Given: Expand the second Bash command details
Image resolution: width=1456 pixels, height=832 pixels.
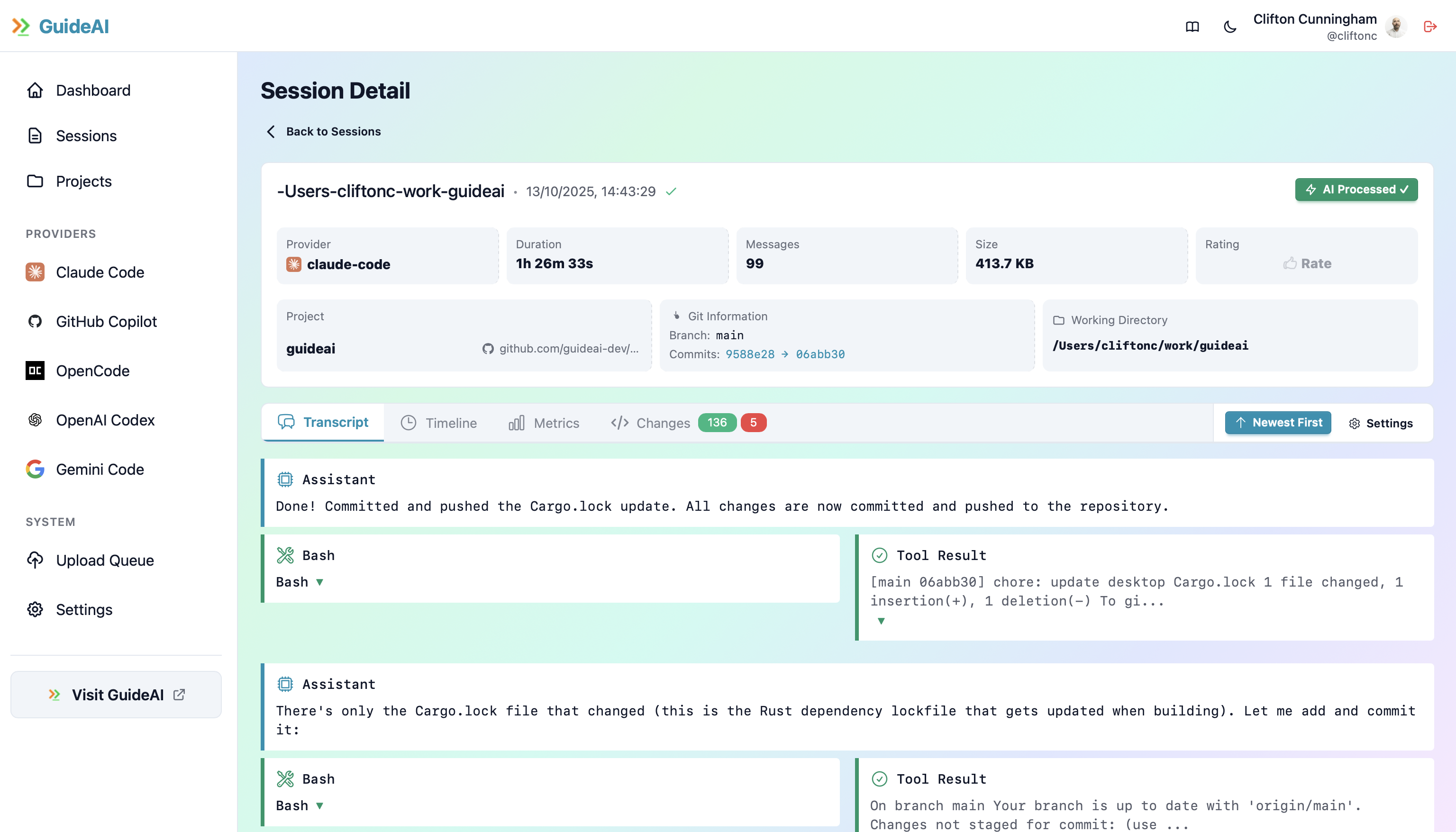Looking at the screenshot, I should (320, 805).
